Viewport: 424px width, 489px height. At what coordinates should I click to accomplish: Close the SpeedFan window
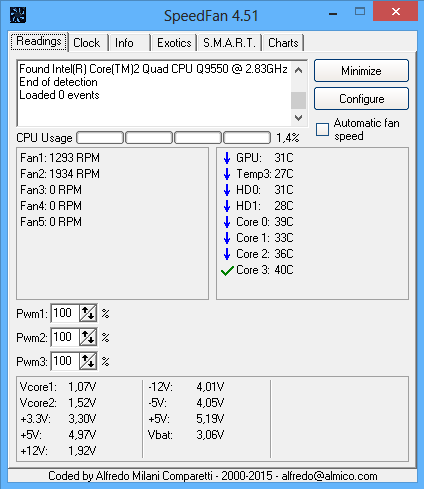[x=396, y=12]
